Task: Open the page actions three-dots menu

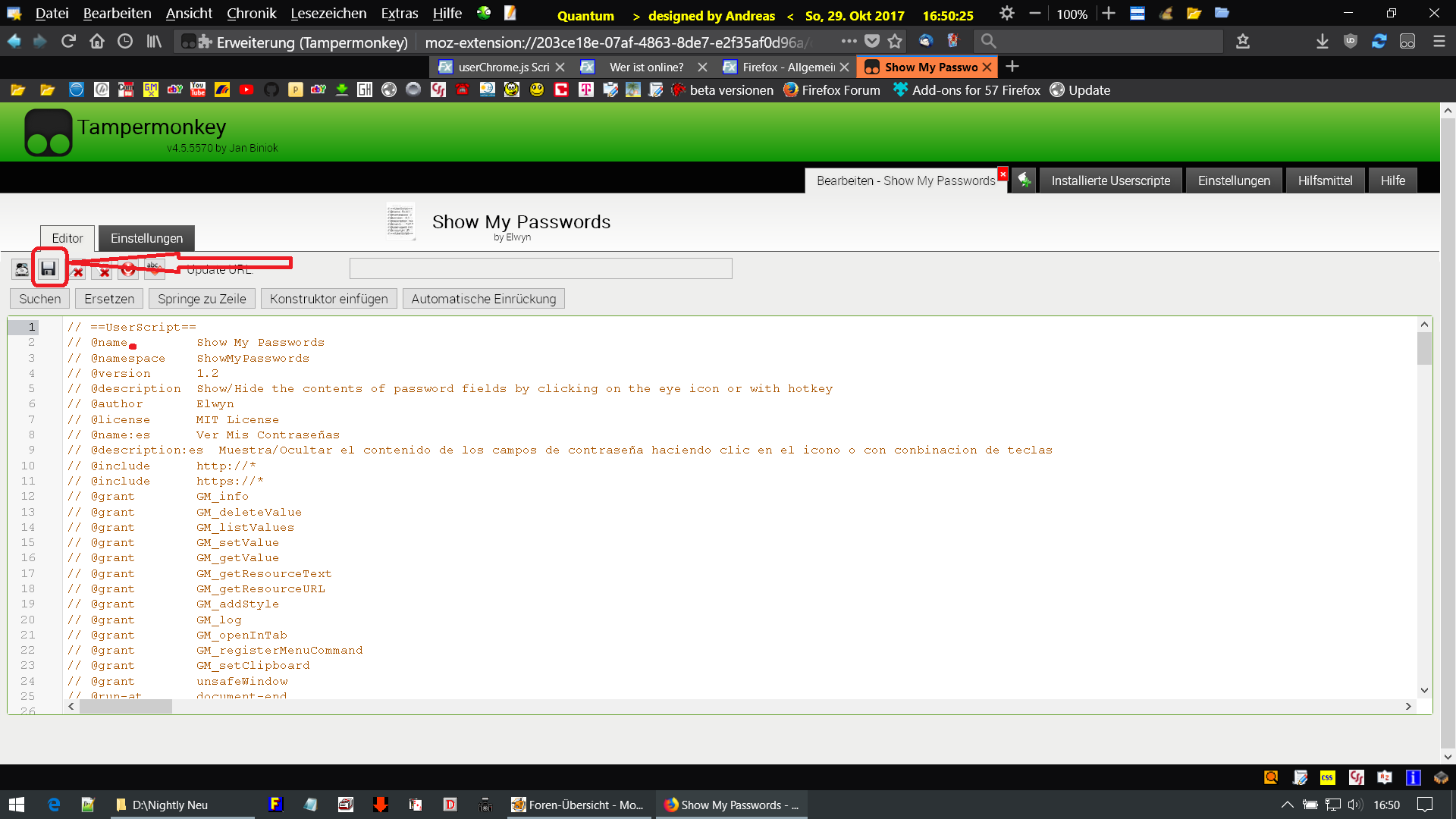Action: tap(849, 42)
